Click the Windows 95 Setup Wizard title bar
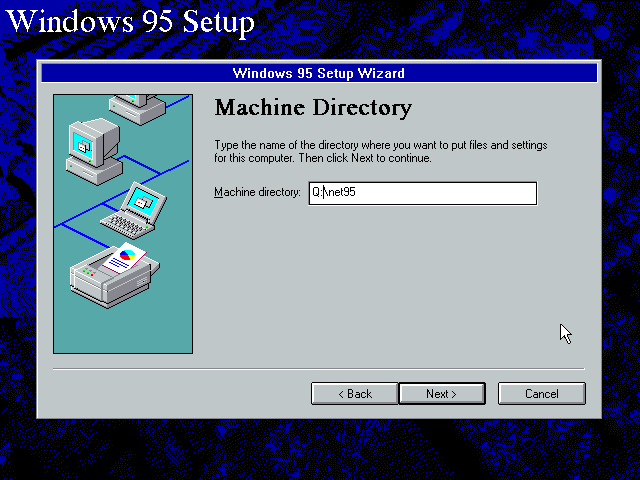The height and width of the screenshot is (480, 640). coord(319,73)
